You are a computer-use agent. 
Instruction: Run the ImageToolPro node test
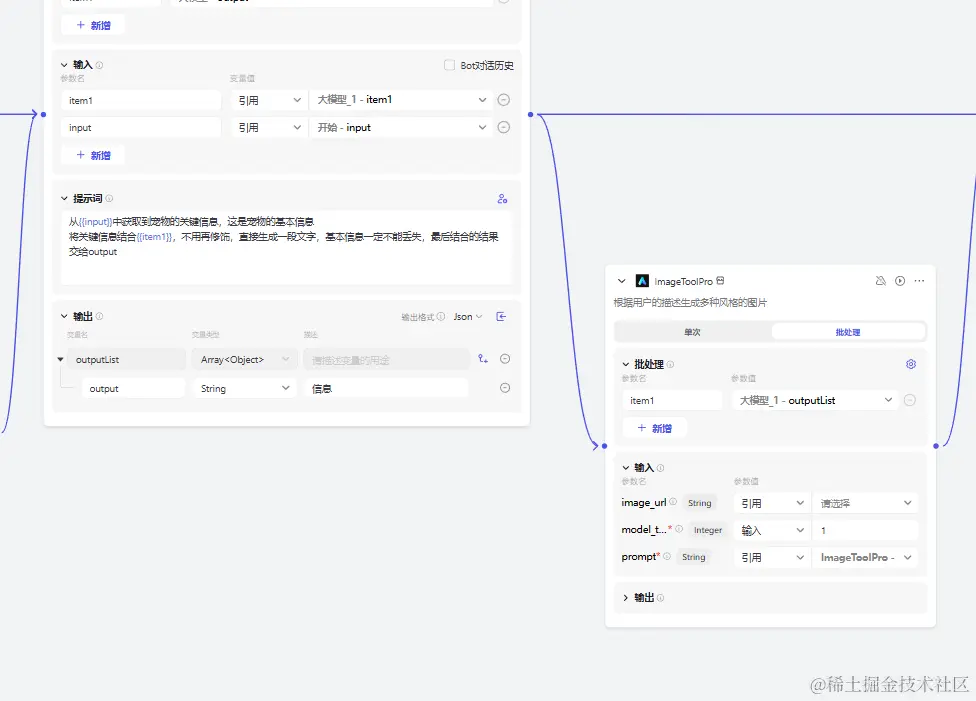[x=899, y=281]
